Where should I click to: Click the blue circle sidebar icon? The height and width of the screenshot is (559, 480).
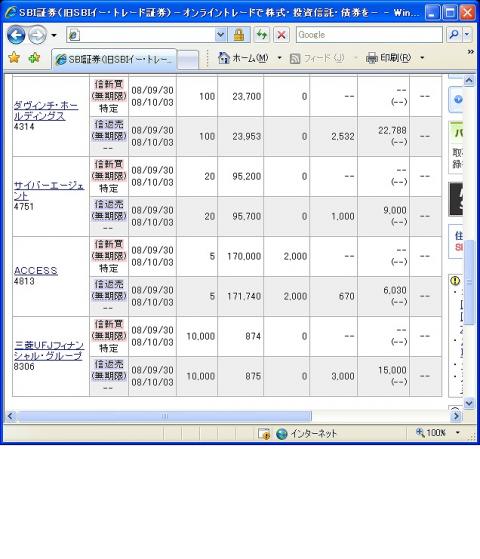(458, 99)
